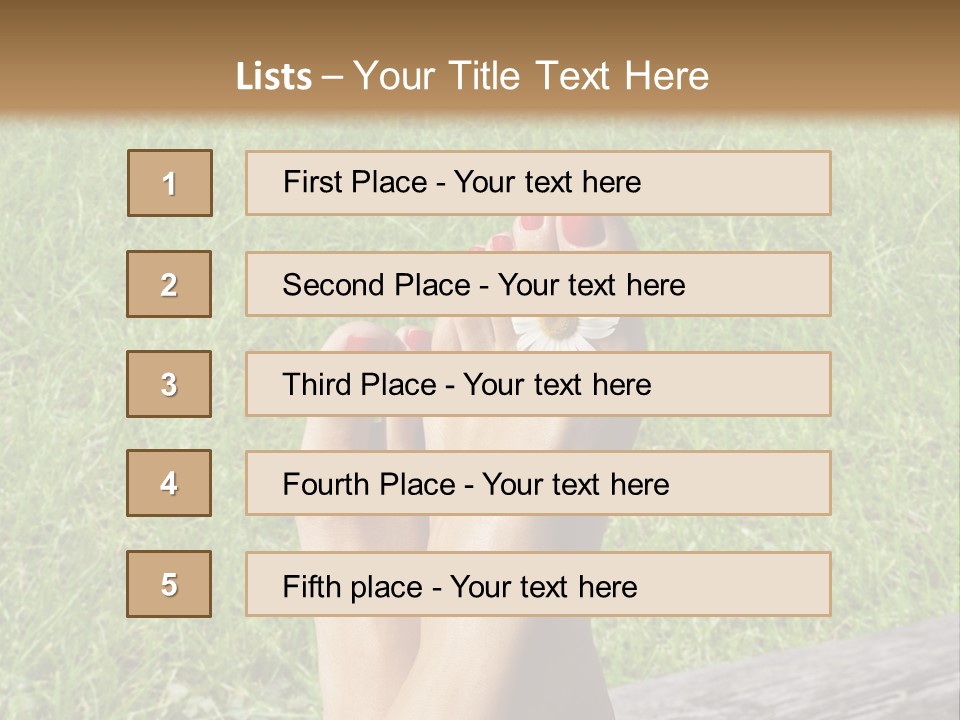Select the 'Fifth place' text box
The image size is (960, 720).
coord(538,584)
